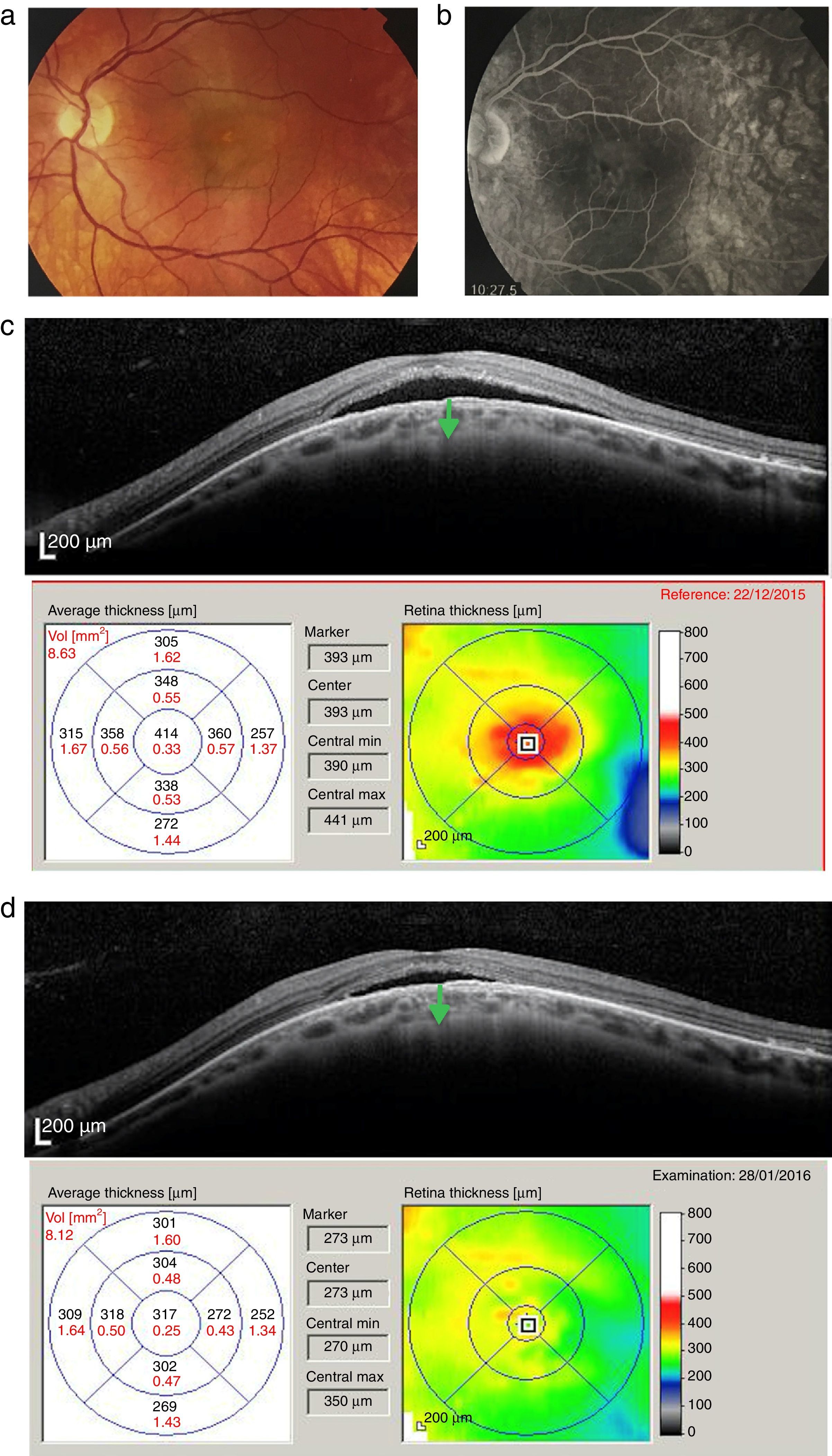The height and width of the screenshot is (1456, 832).
Task: Click the upper thickness color scale bar
Action: click(x=669, y=742)
